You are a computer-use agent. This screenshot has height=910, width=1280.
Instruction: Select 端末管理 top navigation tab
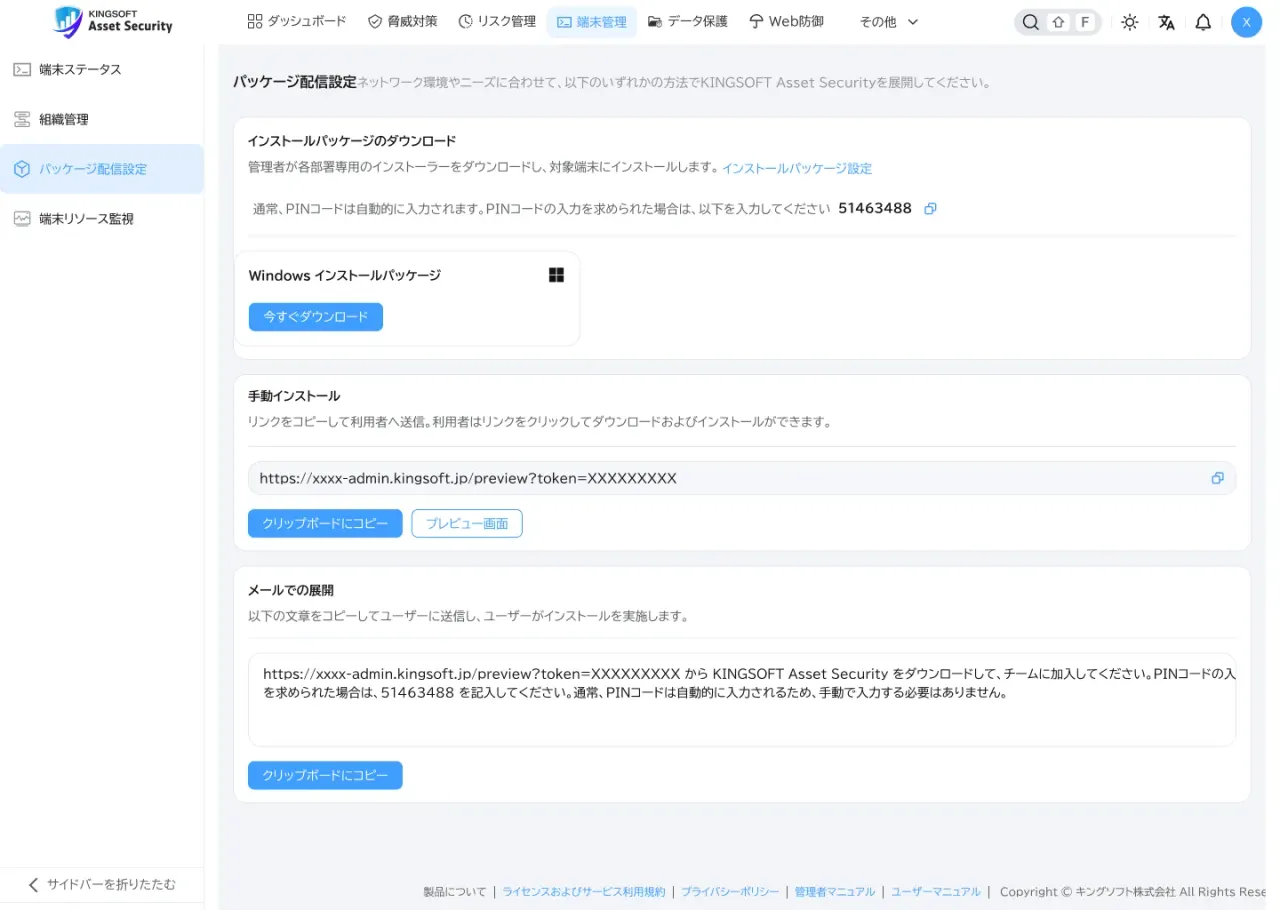[592, 22]
